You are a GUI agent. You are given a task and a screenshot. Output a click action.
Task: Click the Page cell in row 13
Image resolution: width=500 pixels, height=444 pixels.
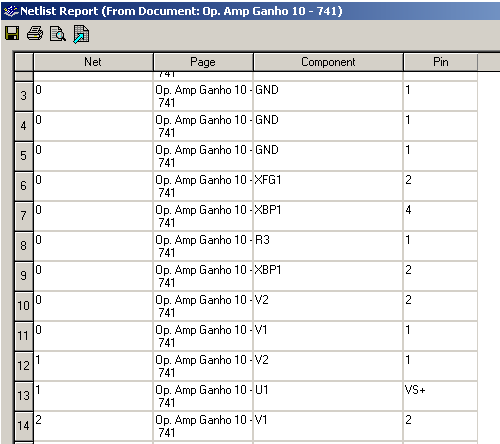pos(203,396)
